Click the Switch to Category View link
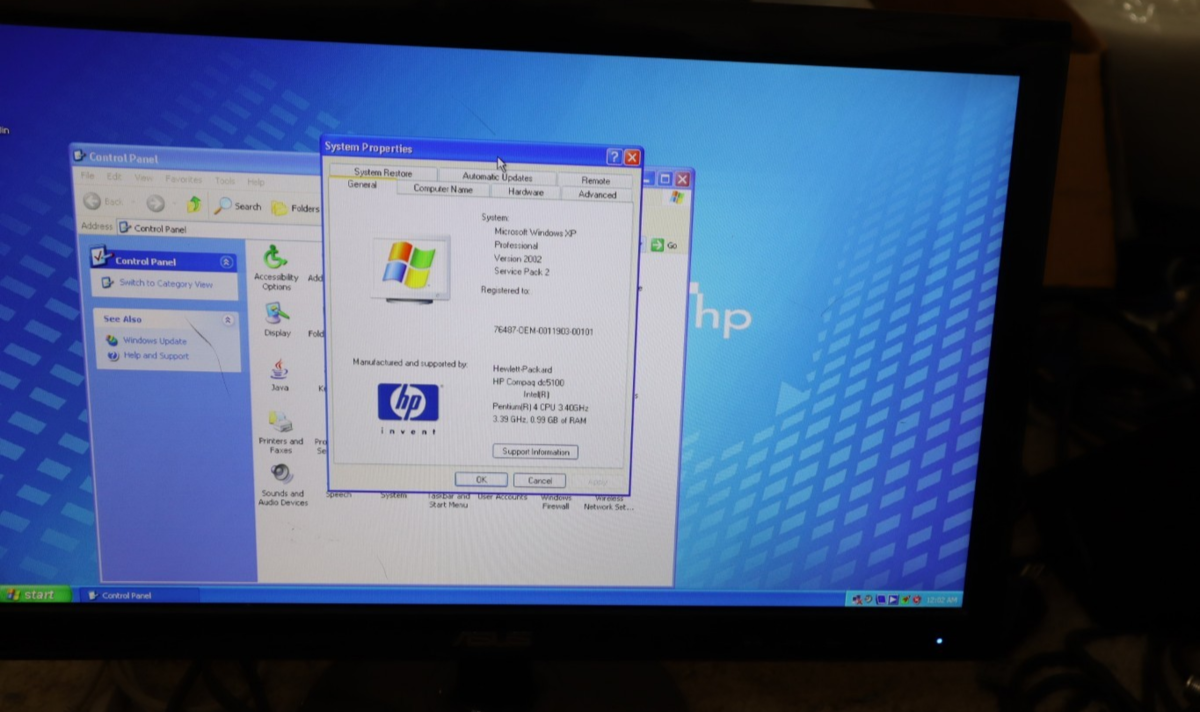 (x=165, y=284)
